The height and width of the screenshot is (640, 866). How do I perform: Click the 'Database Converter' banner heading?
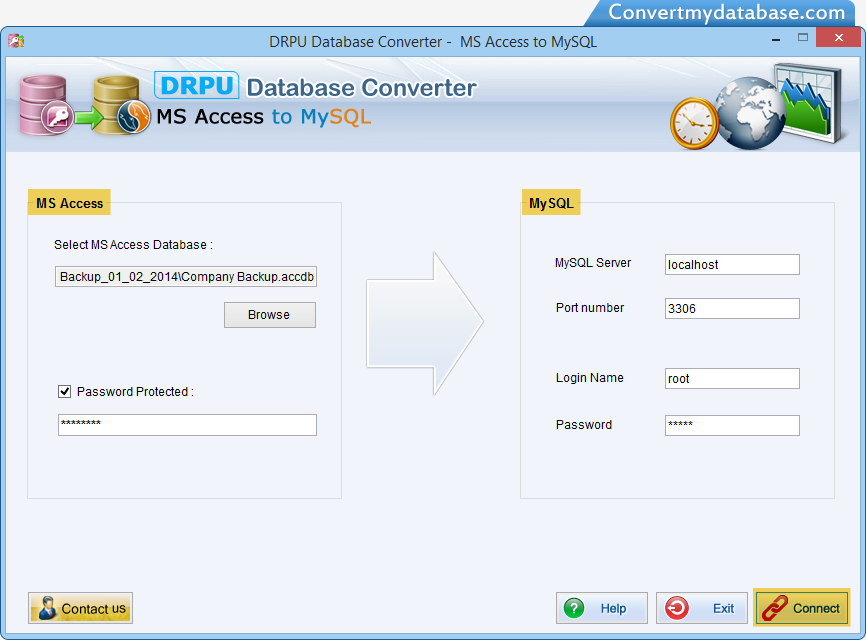(x=361, y=87)
